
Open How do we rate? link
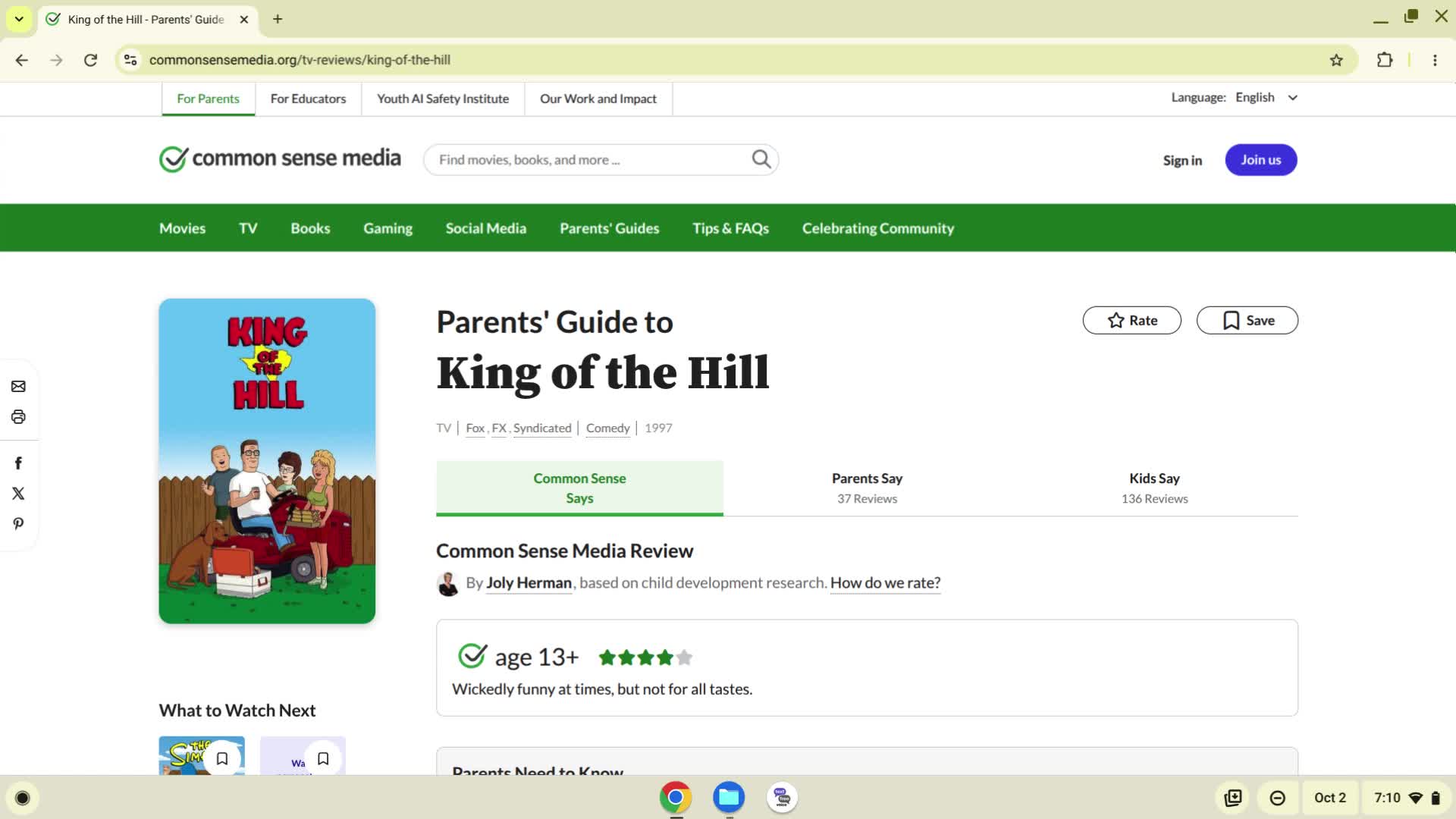[885, 583]
